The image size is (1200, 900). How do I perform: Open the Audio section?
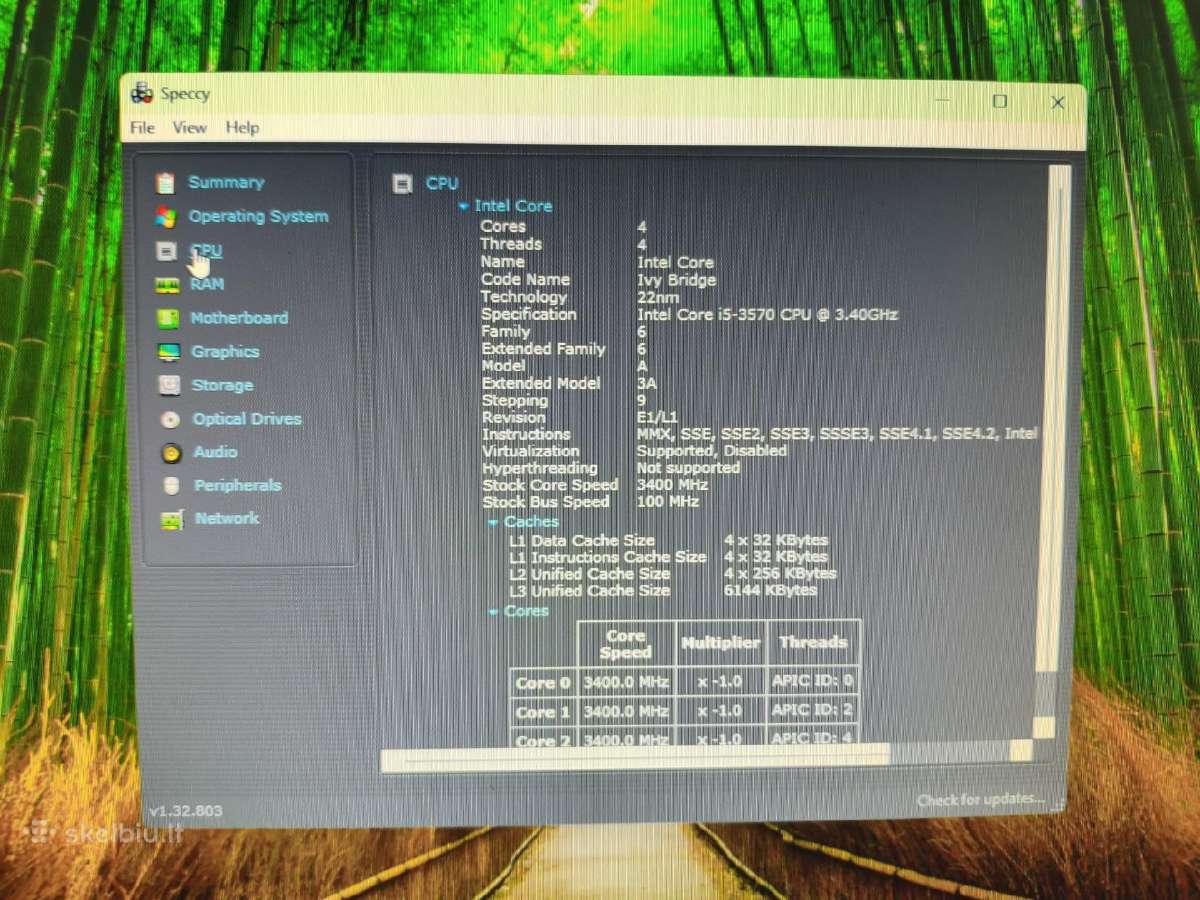(x=215, y=452)
